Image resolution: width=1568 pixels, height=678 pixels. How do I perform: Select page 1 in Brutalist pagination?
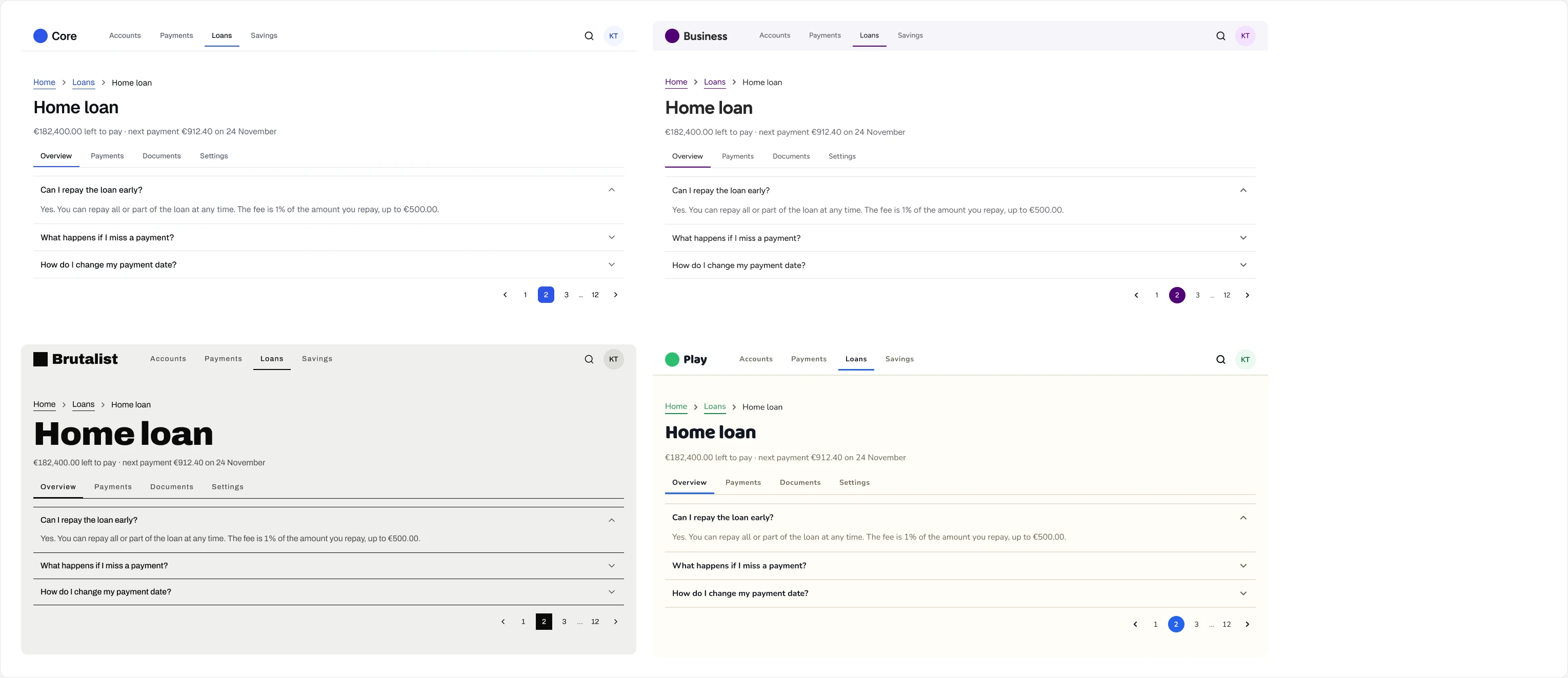(x=523, y=622)
